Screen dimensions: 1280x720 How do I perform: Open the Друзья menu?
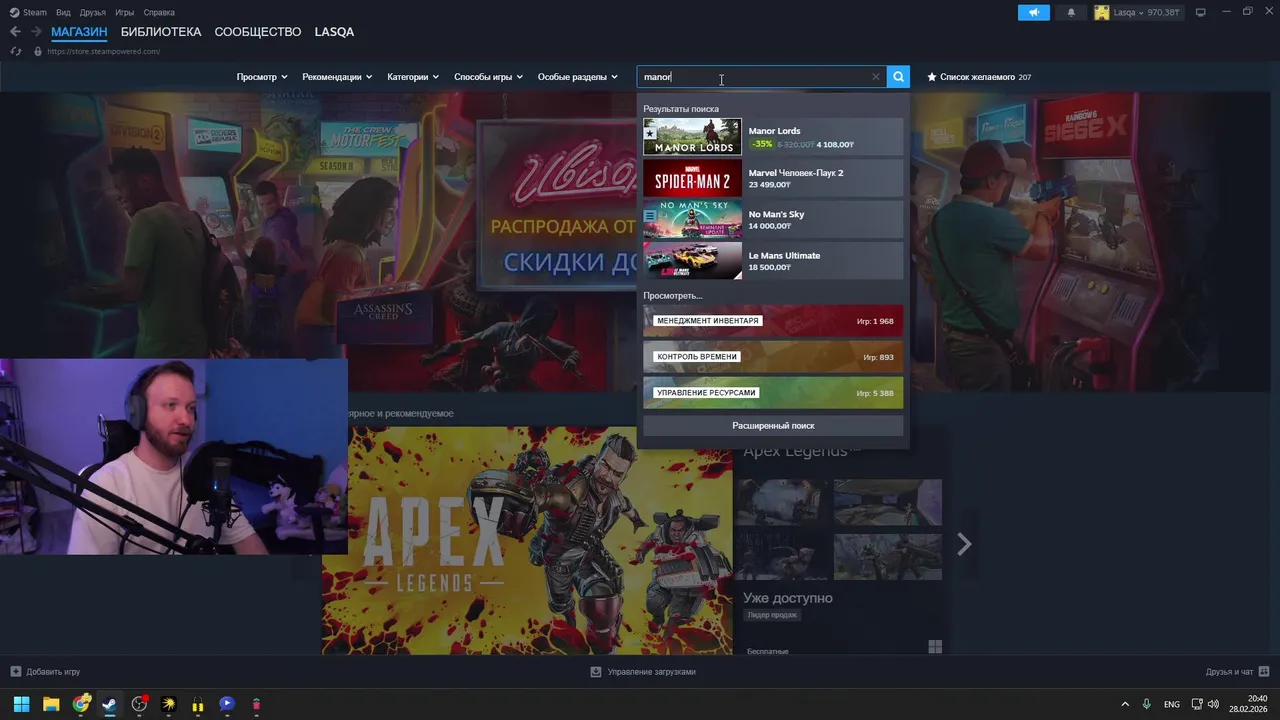point(93,12)
